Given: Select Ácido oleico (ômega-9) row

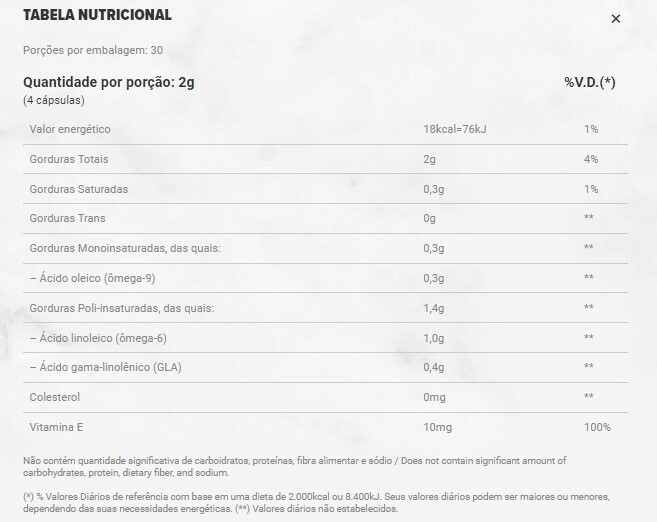Looking at the screenshot, I should [325, 278].
